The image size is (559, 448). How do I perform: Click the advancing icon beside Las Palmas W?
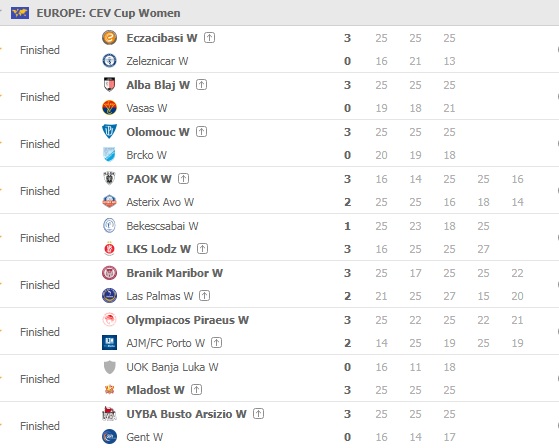pyautogui.click(x=205, y=296)
